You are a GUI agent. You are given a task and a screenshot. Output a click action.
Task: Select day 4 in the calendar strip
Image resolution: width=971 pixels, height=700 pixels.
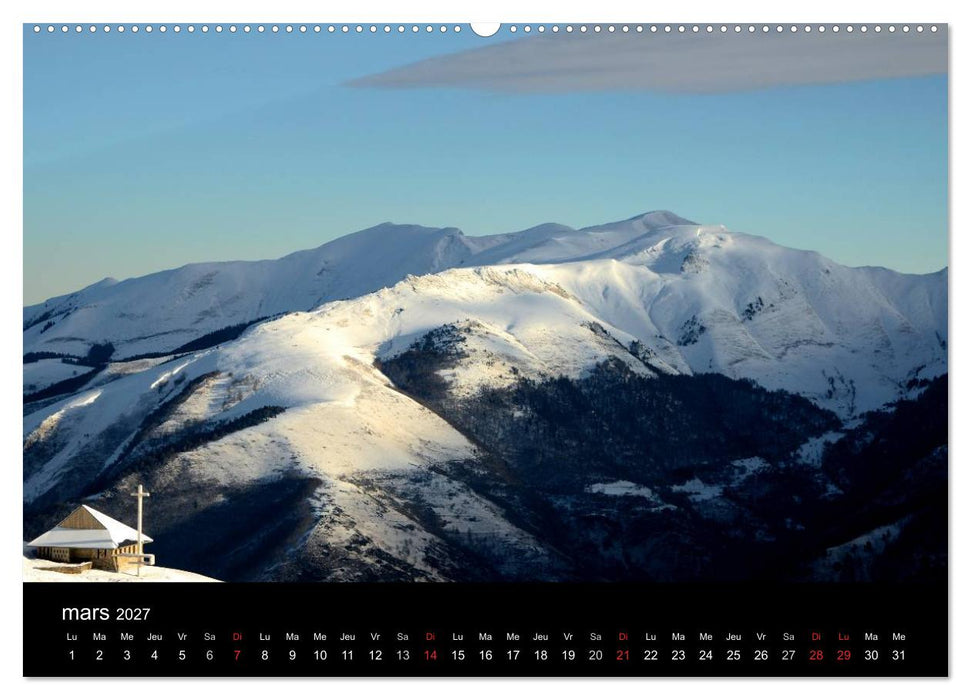(x=154, y=655)
